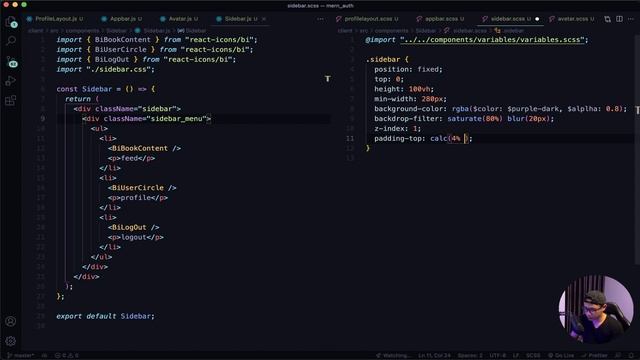Image resolution: width=640 pixels, height=360 pixels.
Task: Change language mode via SCSS indicator
Action: point(533,356)
